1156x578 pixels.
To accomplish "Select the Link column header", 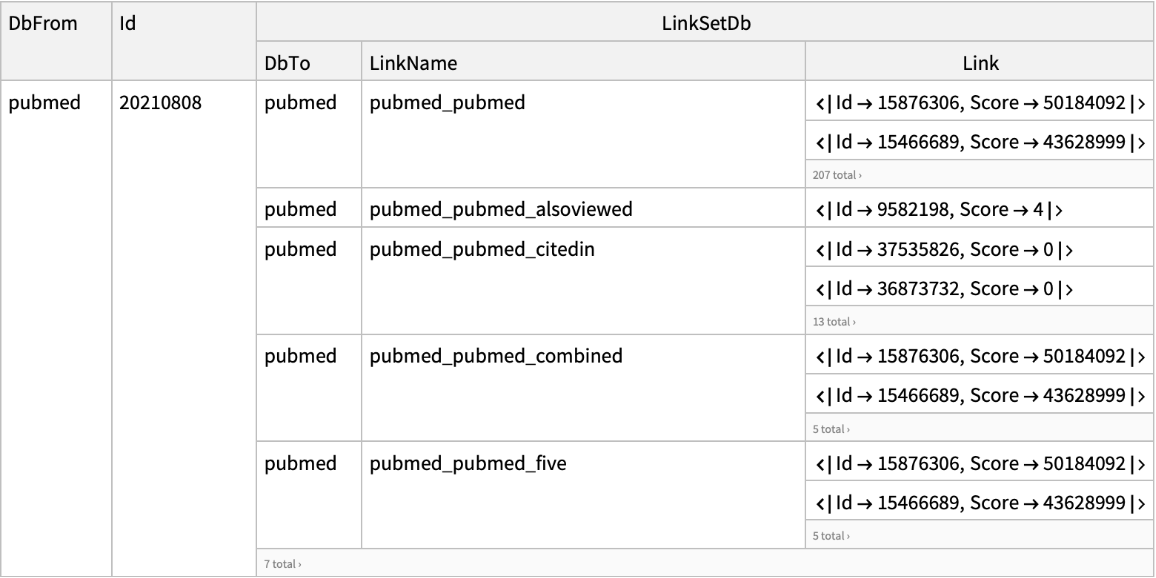I will tap(979, 62).
